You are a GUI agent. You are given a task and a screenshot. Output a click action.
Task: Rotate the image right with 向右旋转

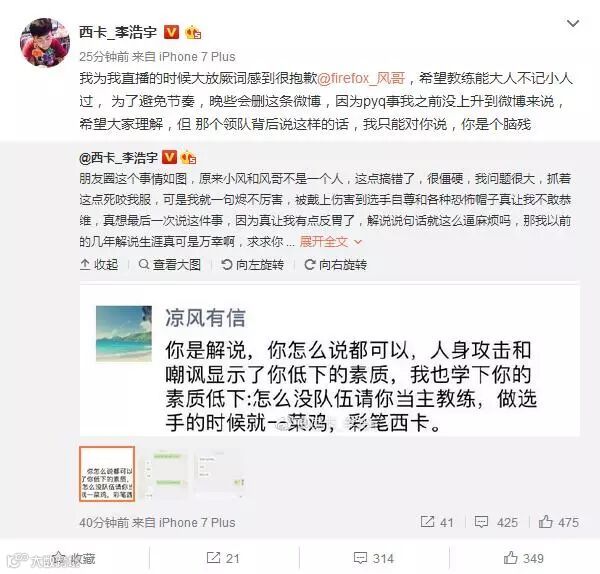point(336,264)
